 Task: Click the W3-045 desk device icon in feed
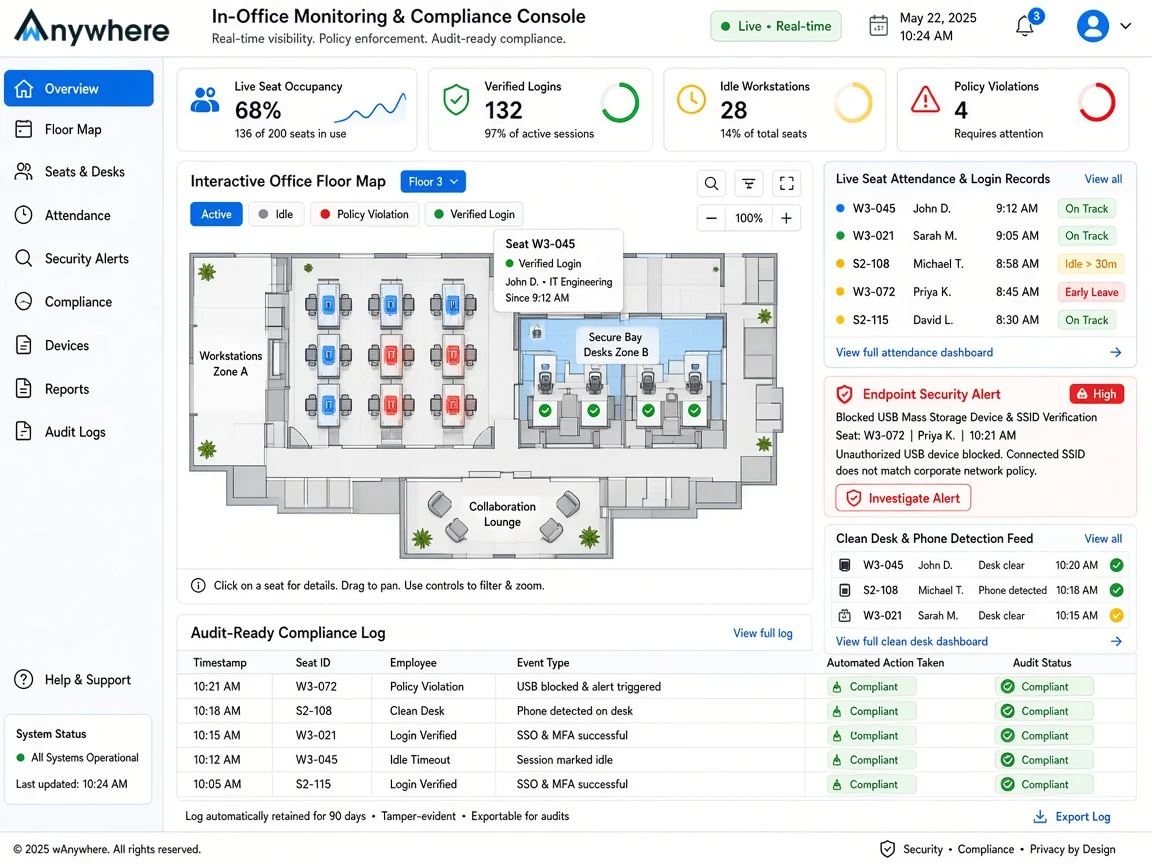click(845, 565)
